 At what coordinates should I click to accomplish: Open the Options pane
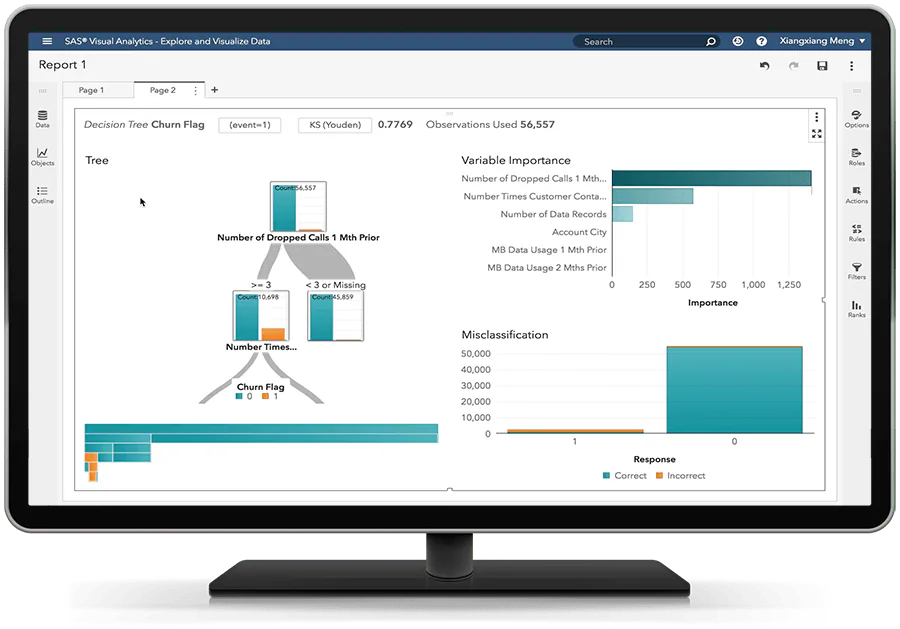856,119
